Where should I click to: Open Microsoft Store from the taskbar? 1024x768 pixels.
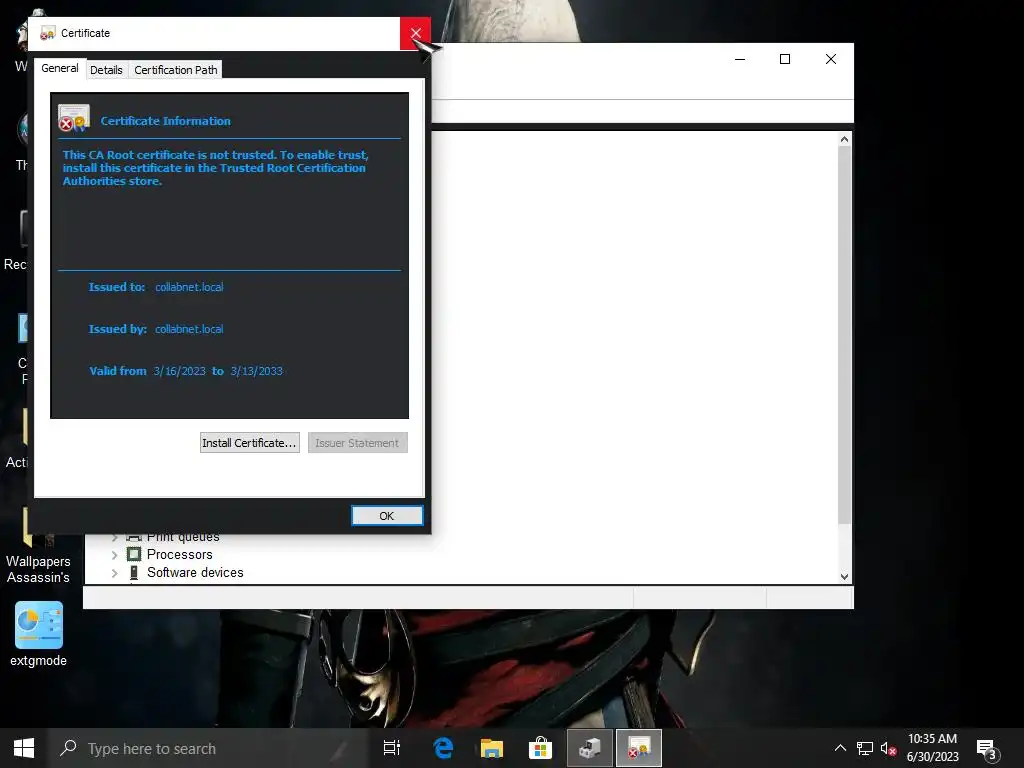coord(540,748)
